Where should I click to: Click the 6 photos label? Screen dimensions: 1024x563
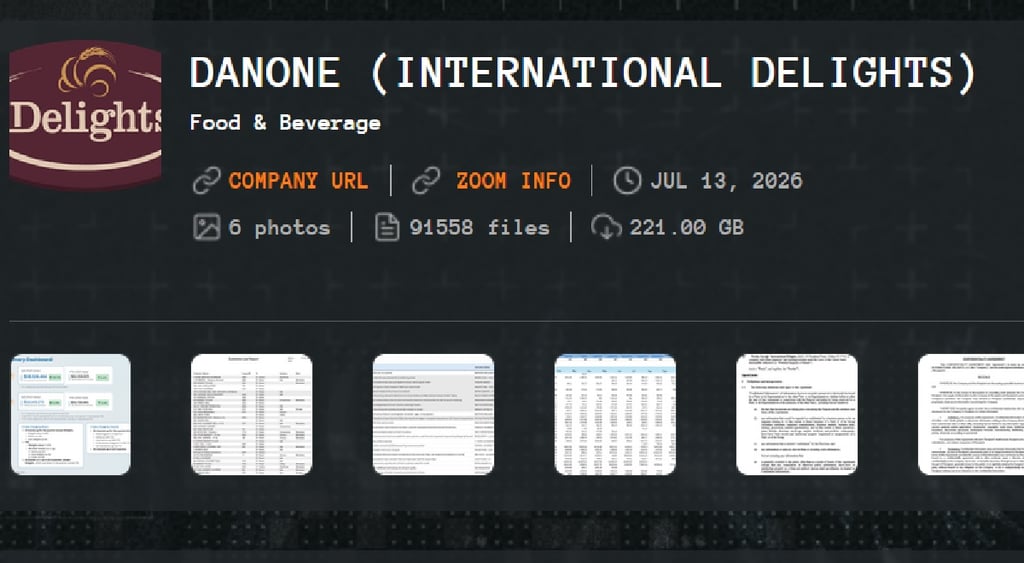pyautogui.click(x=280, y=228)
